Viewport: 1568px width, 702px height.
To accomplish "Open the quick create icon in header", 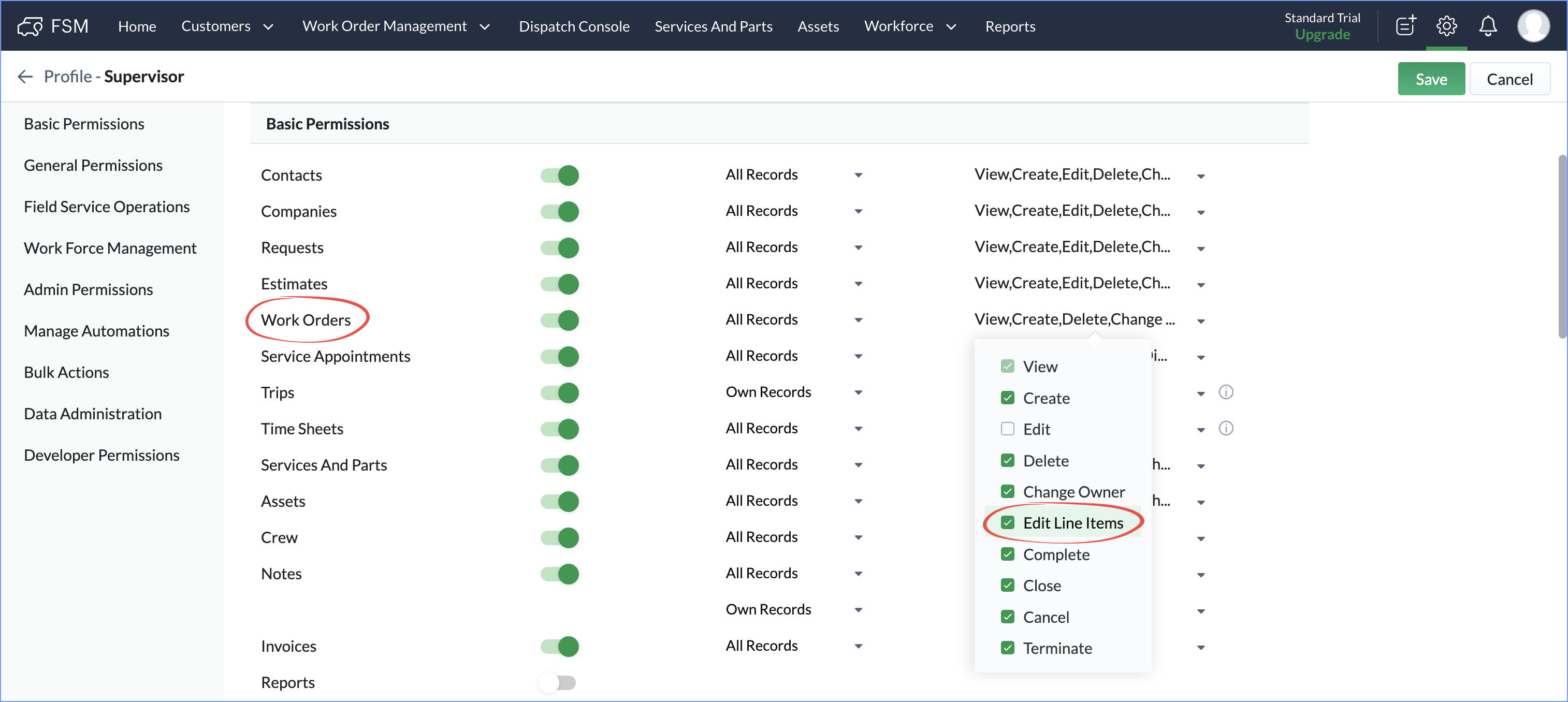I will [x=1405, y=26].
